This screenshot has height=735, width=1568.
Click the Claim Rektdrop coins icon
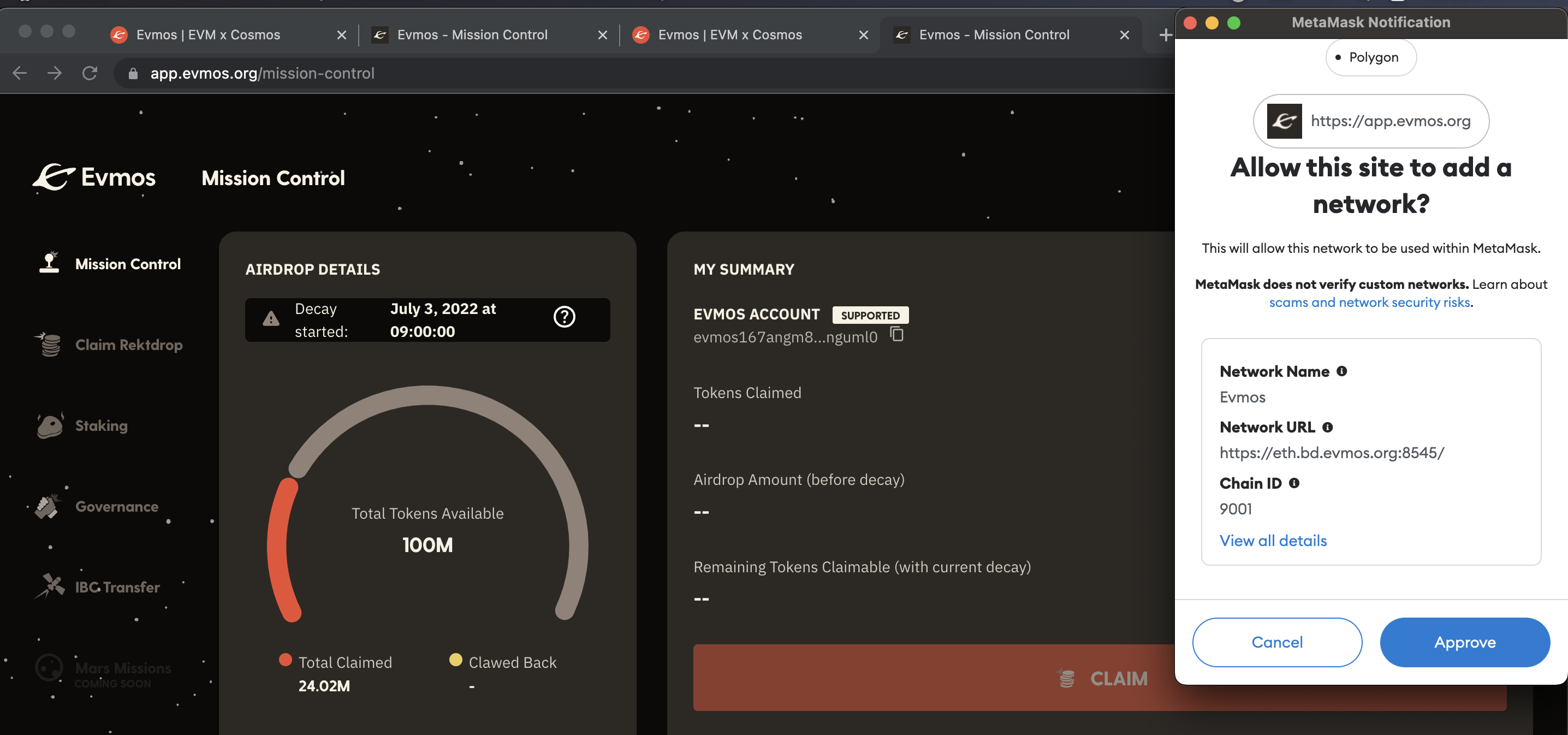48,344
